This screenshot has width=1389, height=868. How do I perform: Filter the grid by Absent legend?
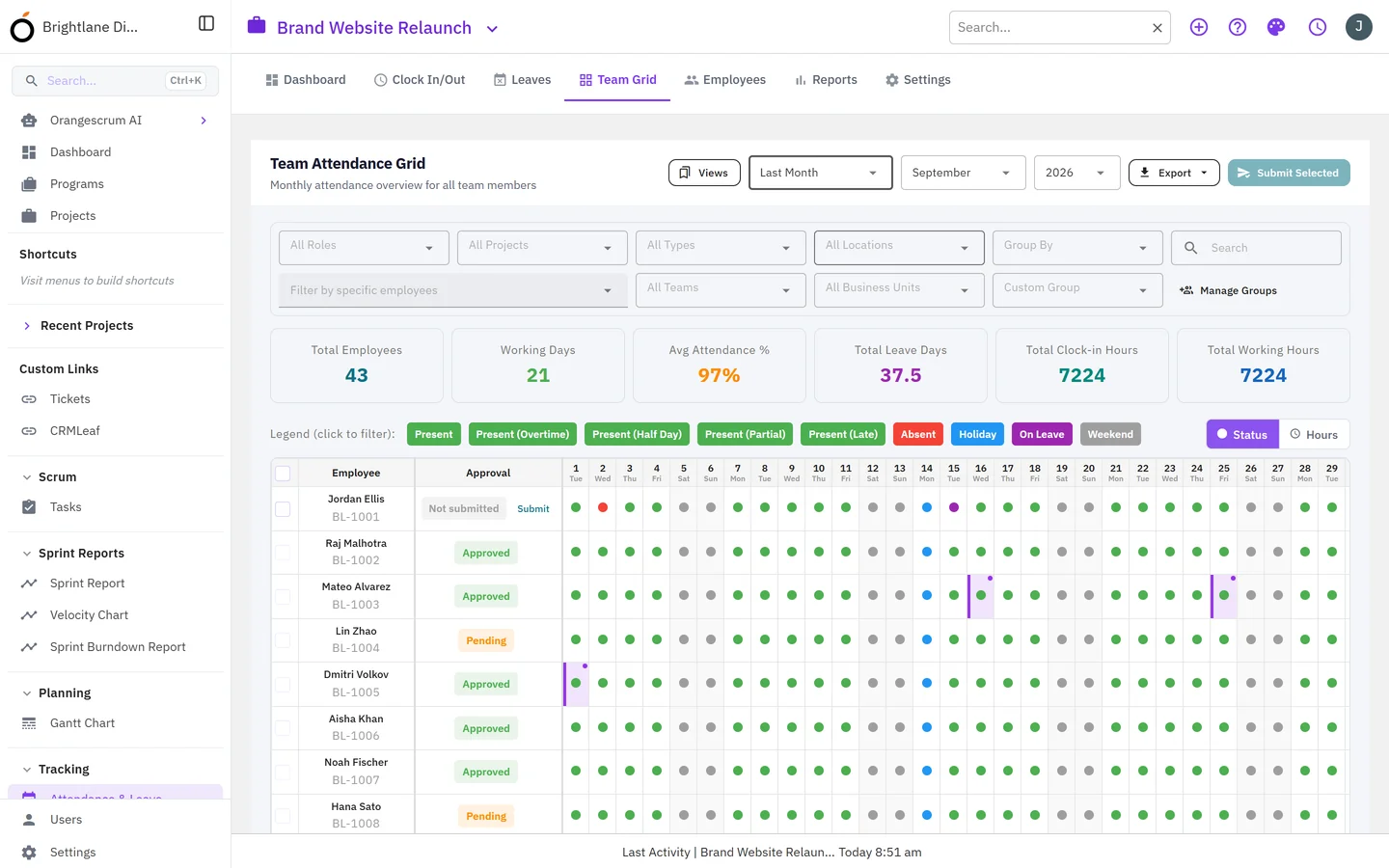(x=918, y=434)
